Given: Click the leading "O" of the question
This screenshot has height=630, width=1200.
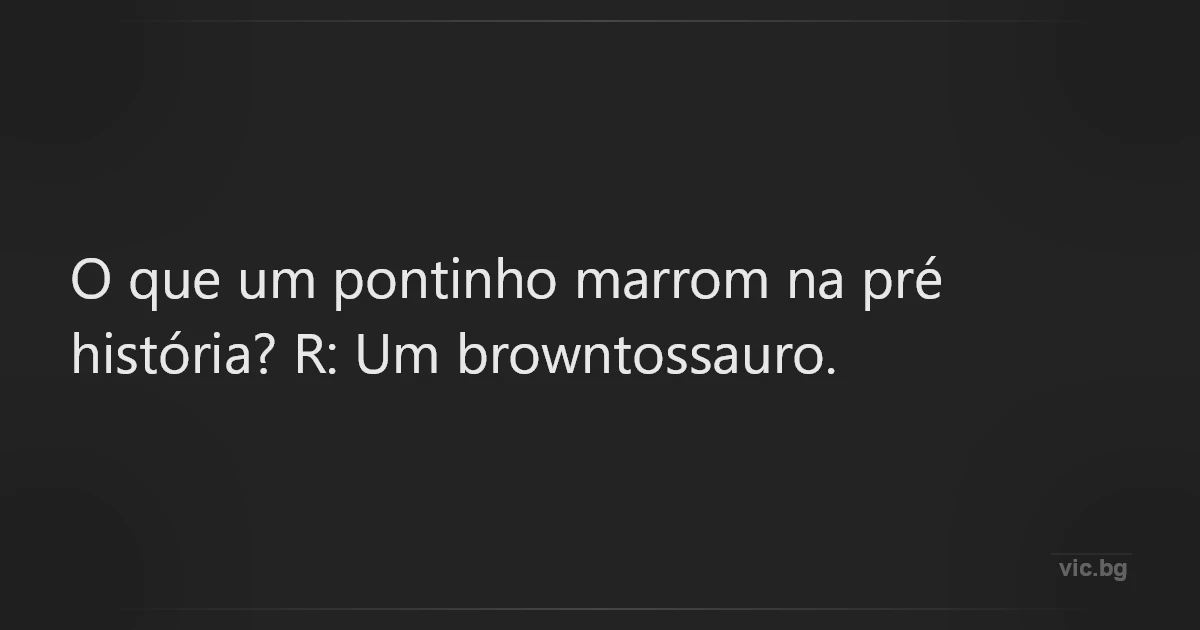Looking at the screenshot, I should [88, 285].
